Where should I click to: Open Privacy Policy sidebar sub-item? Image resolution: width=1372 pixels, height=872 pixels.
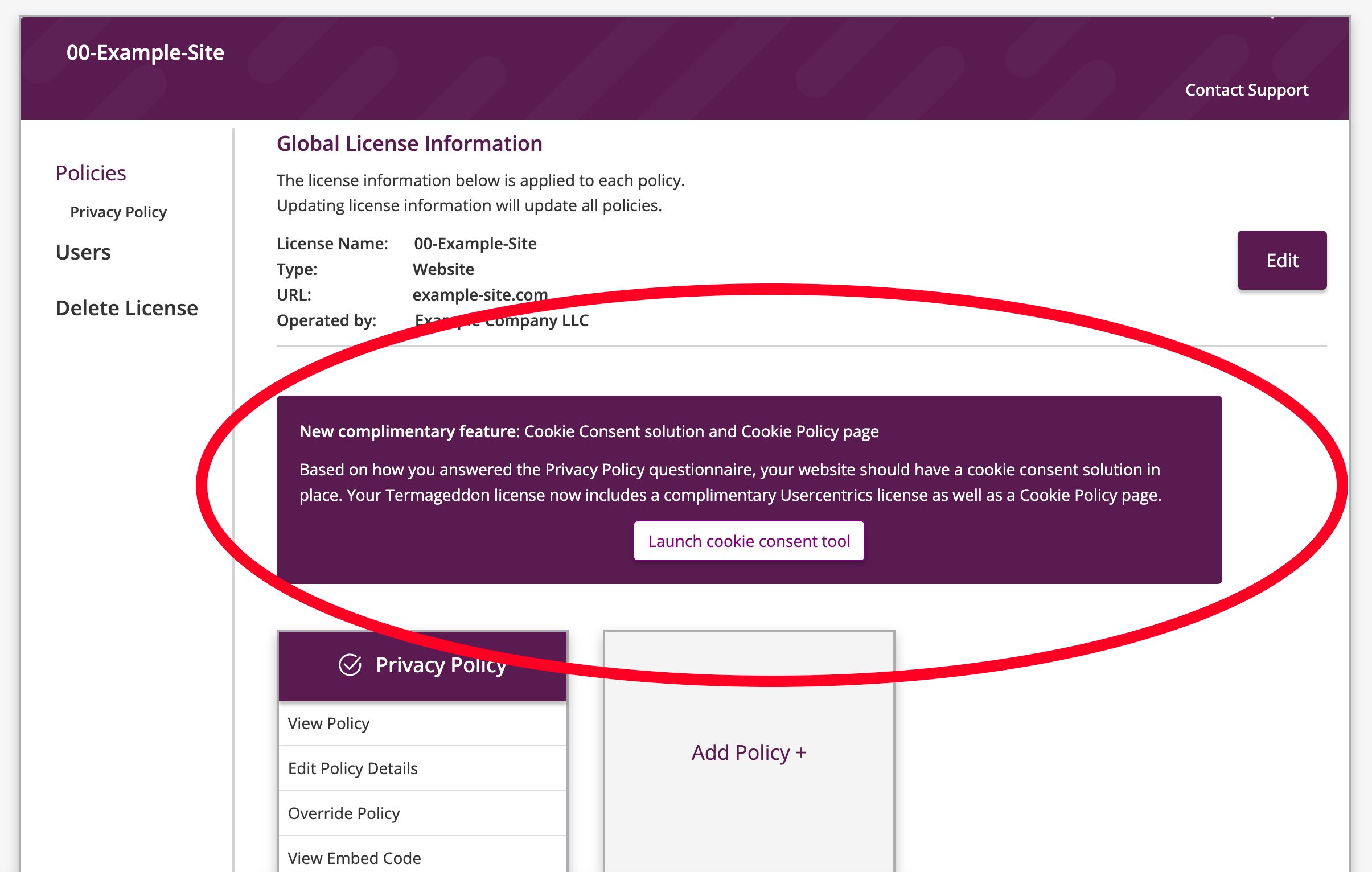click(118, 212)
